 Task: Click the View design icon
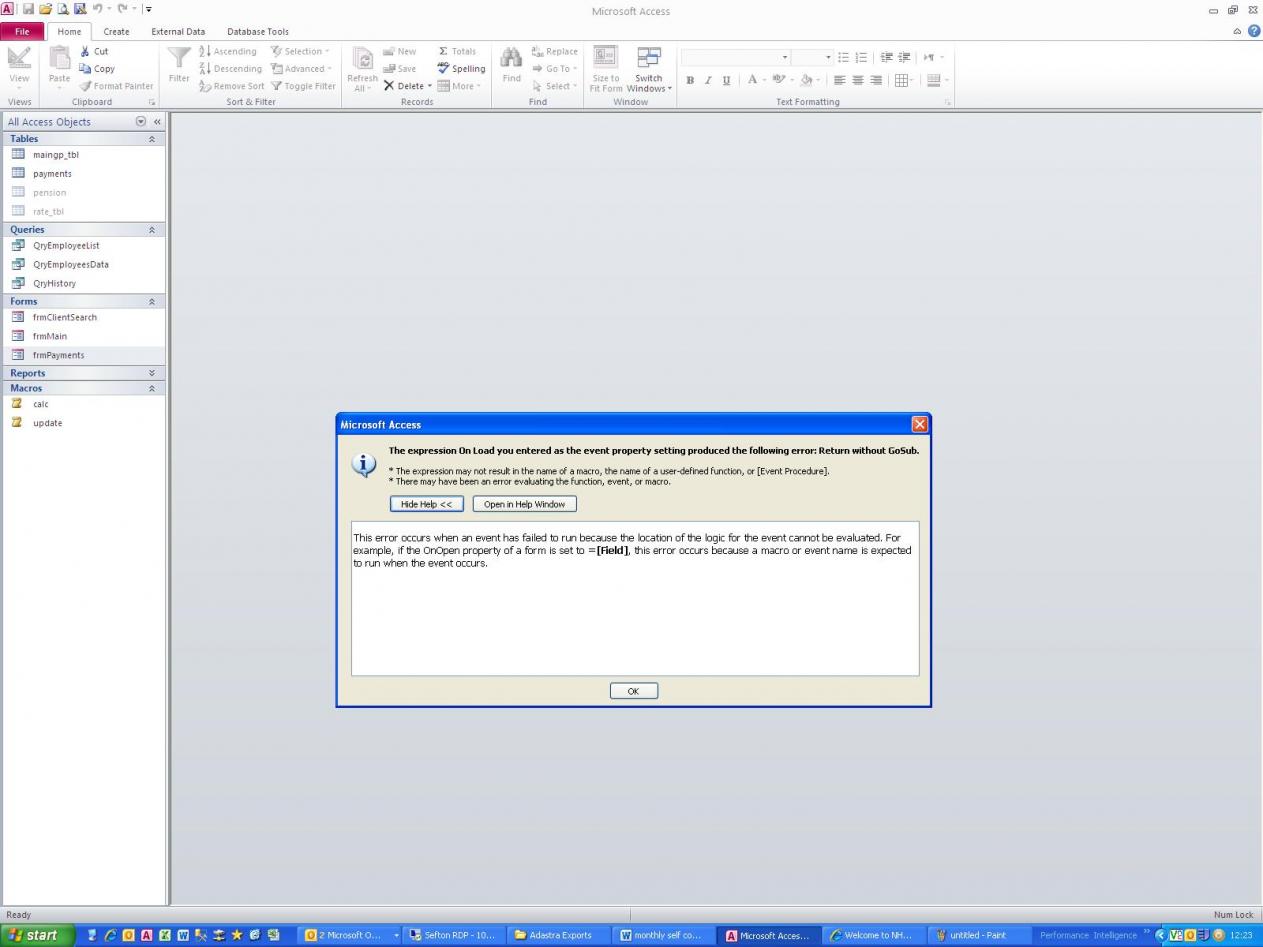(x=19, y=58)
